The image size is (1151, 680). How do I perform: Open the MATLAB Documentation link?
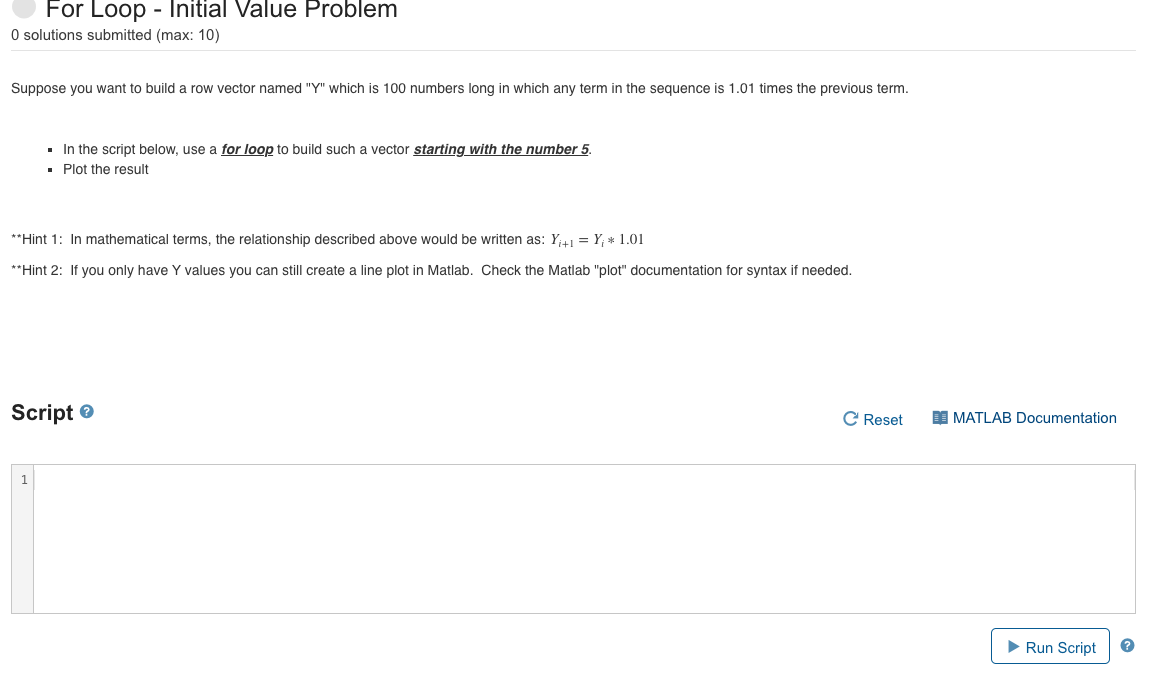(x=1035, y=418)
